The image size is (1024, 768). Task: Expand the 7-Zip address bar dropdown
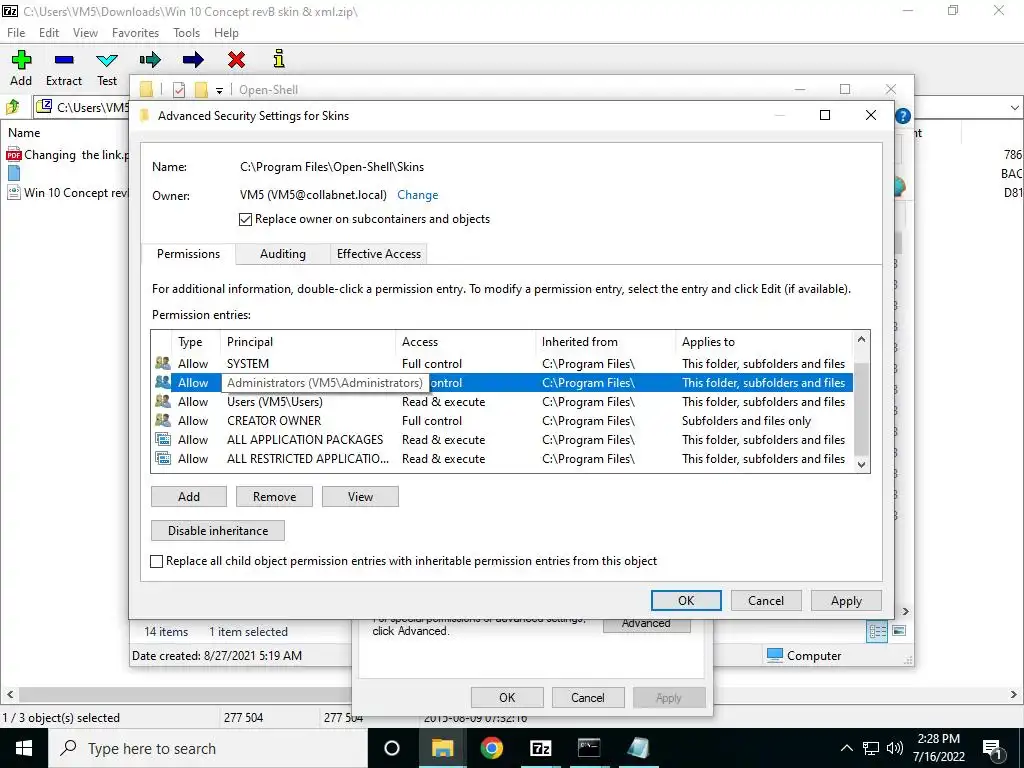(x=1015, y=107)
